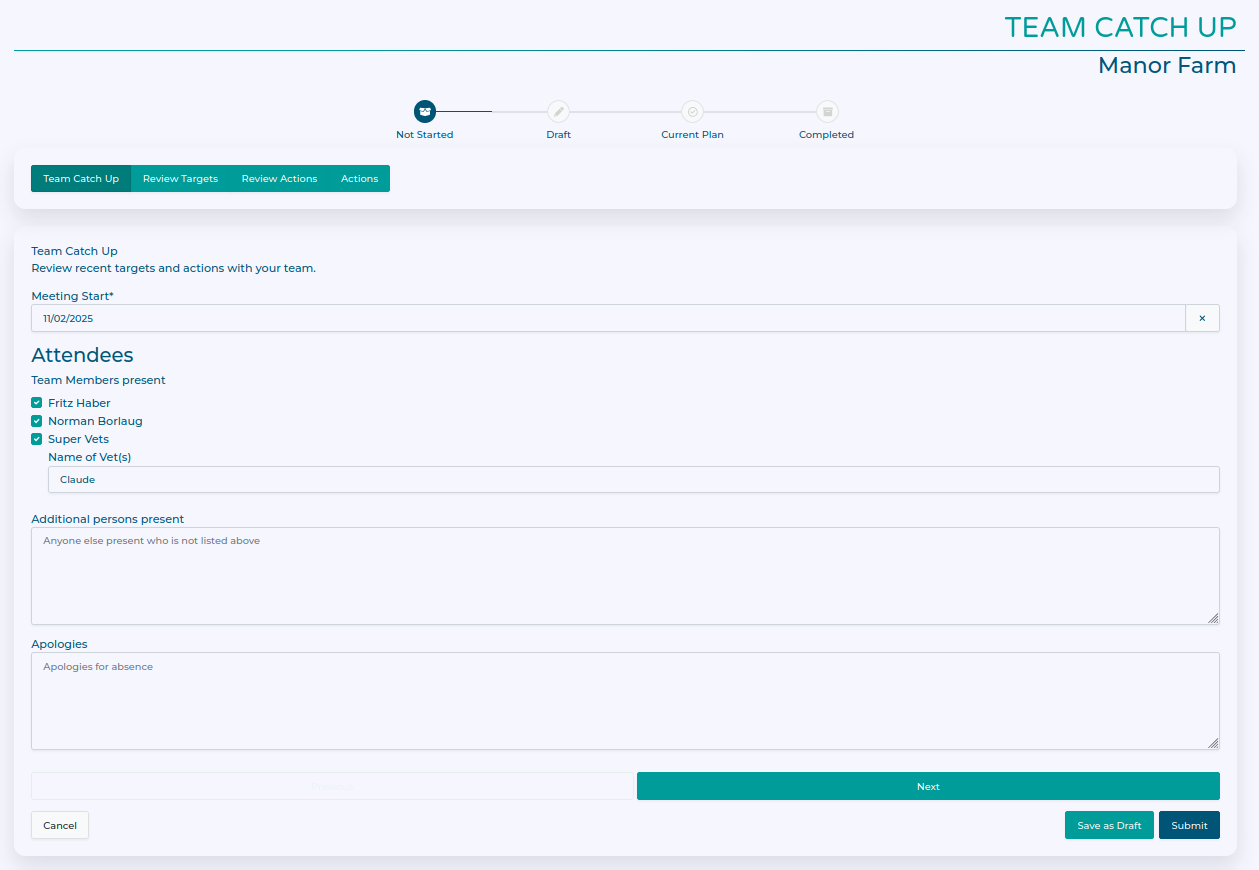The width and height of the screenshot is (1259, 870).
Task: Click the Apologies textarea resize handle
Action: 1213,743
